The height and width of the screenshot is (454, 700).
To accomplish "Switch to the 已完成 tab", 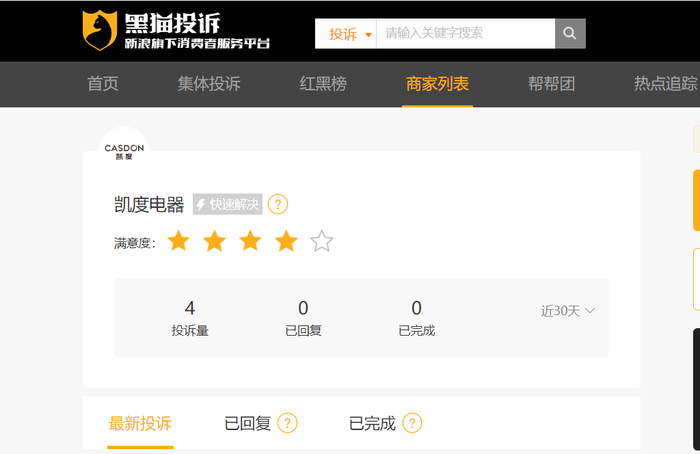I will pos(372,424).
